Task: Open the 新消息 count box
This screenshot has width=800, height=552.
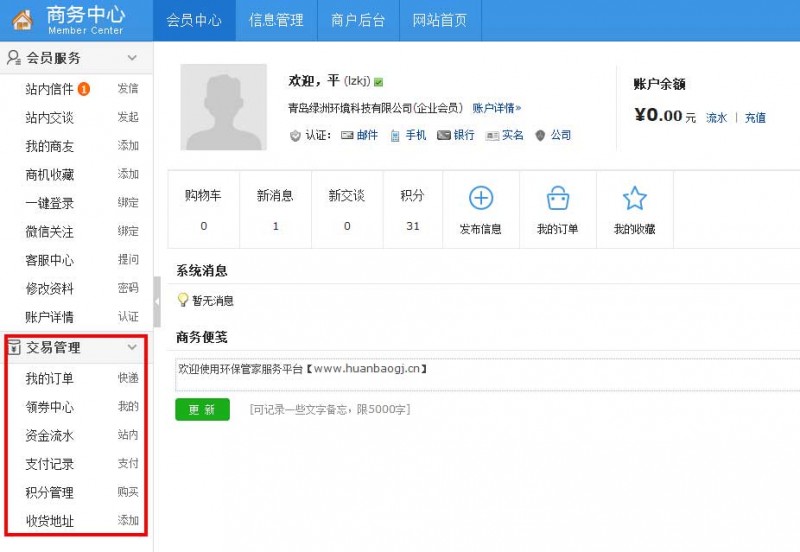Action: pyautogui.click(x=275, y=210)
